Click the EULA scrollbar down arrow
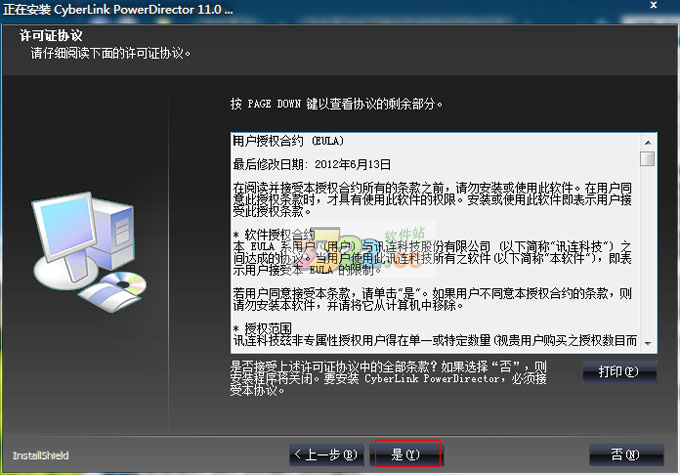Image resolution: width=680 pixels, height=475 pixels. tap(648, 344)
